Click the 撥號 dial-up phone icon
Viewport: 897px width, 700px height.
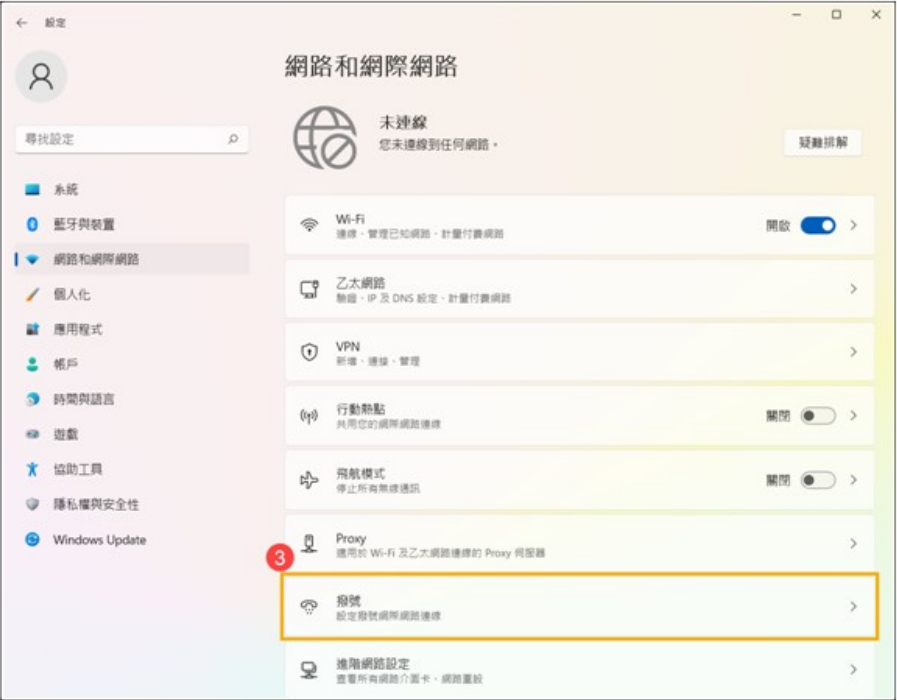(309, 606)
